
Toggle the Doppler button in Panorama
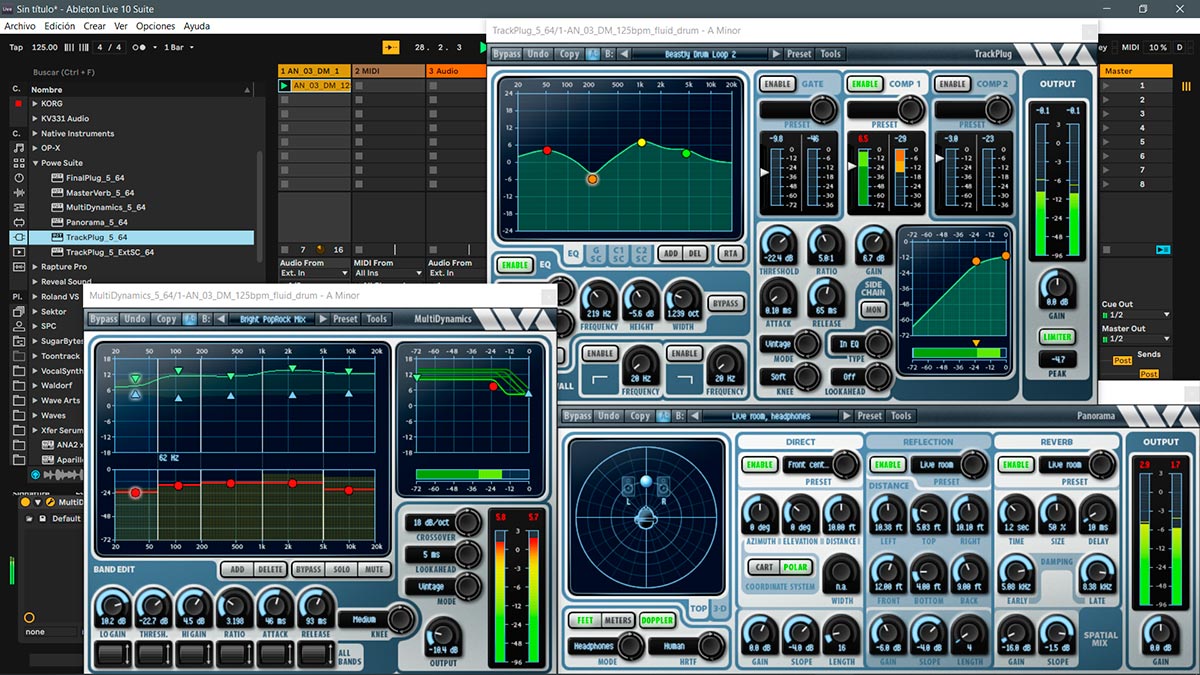click(x=657, y=620)
